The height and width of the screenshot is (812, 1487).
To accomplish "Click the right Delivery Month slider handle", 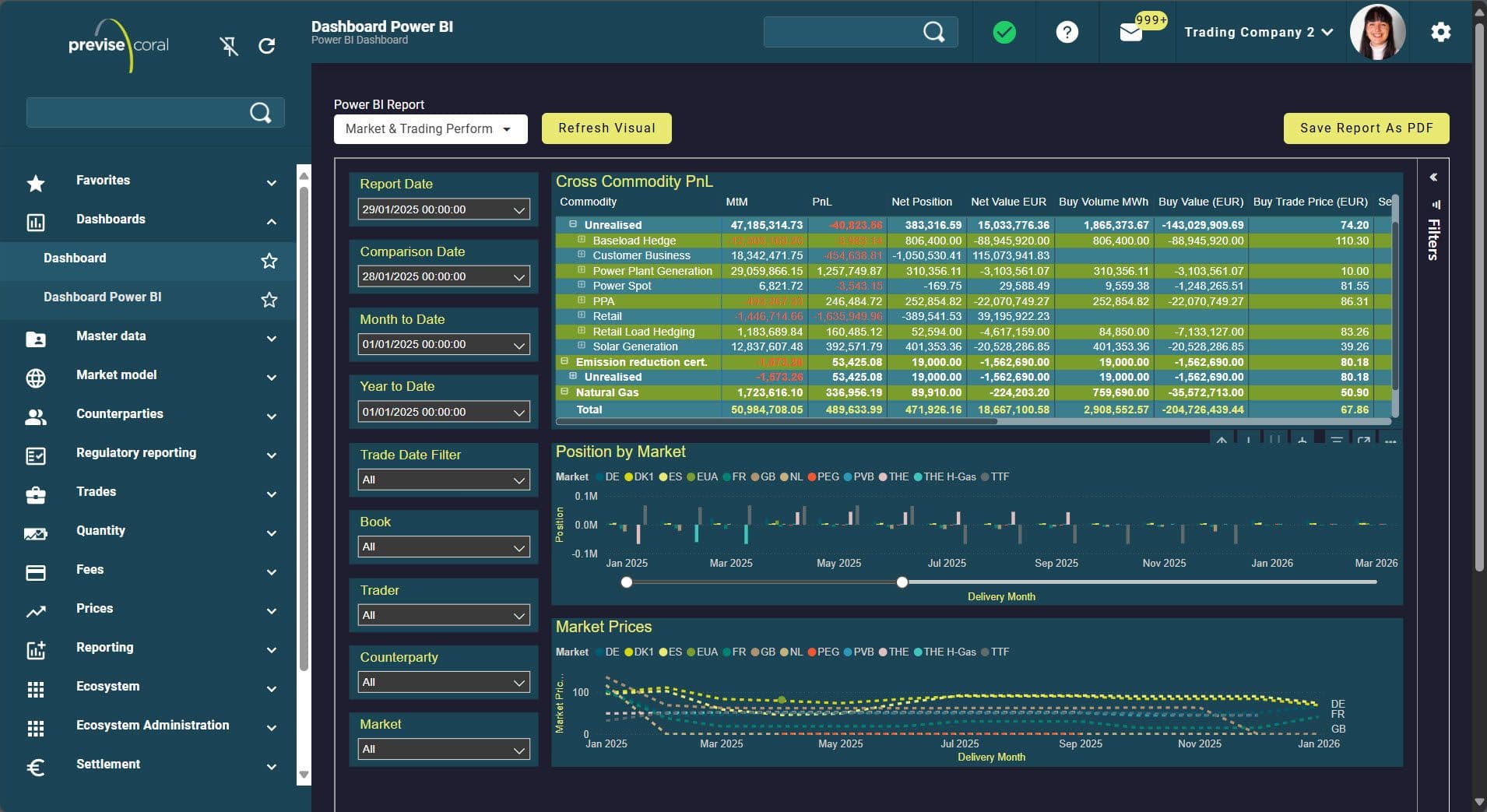I will pos(902,582).
